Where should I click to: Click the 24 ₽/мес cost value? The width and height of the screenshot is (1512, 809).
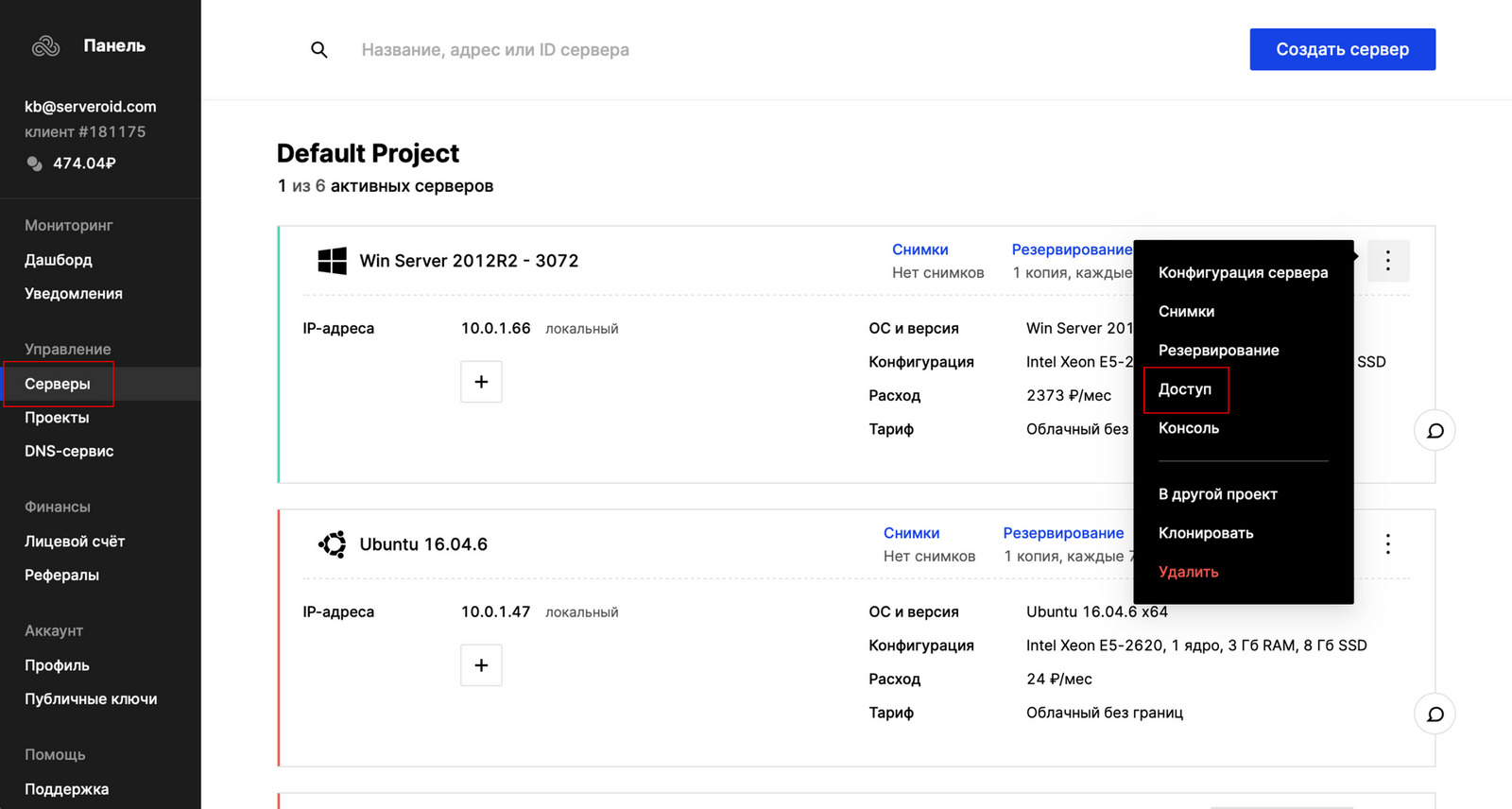coord(1058,679)
